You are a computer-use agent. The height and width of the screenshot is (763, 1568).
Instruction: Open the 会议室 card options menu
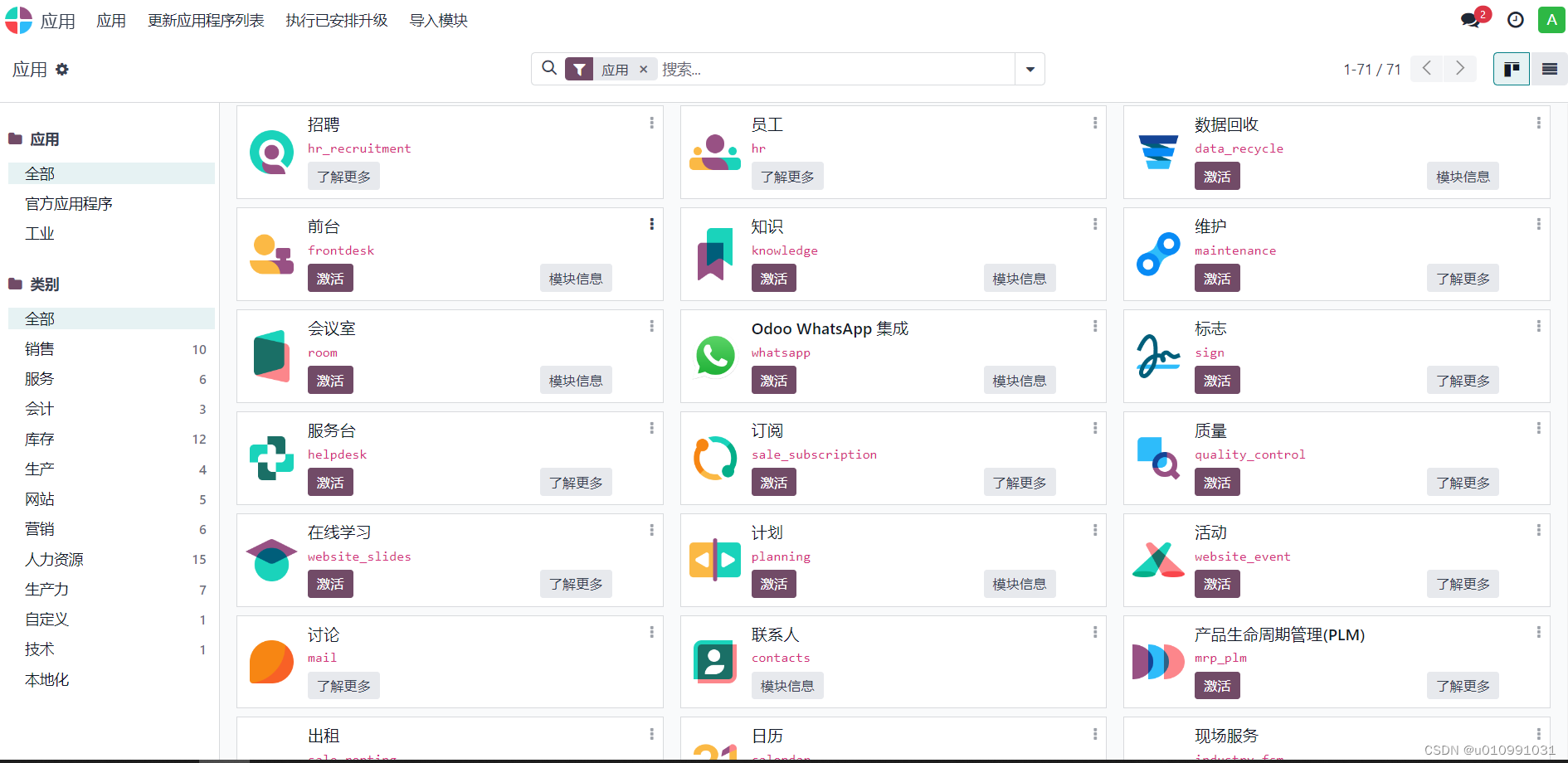(x=651, y=326)
